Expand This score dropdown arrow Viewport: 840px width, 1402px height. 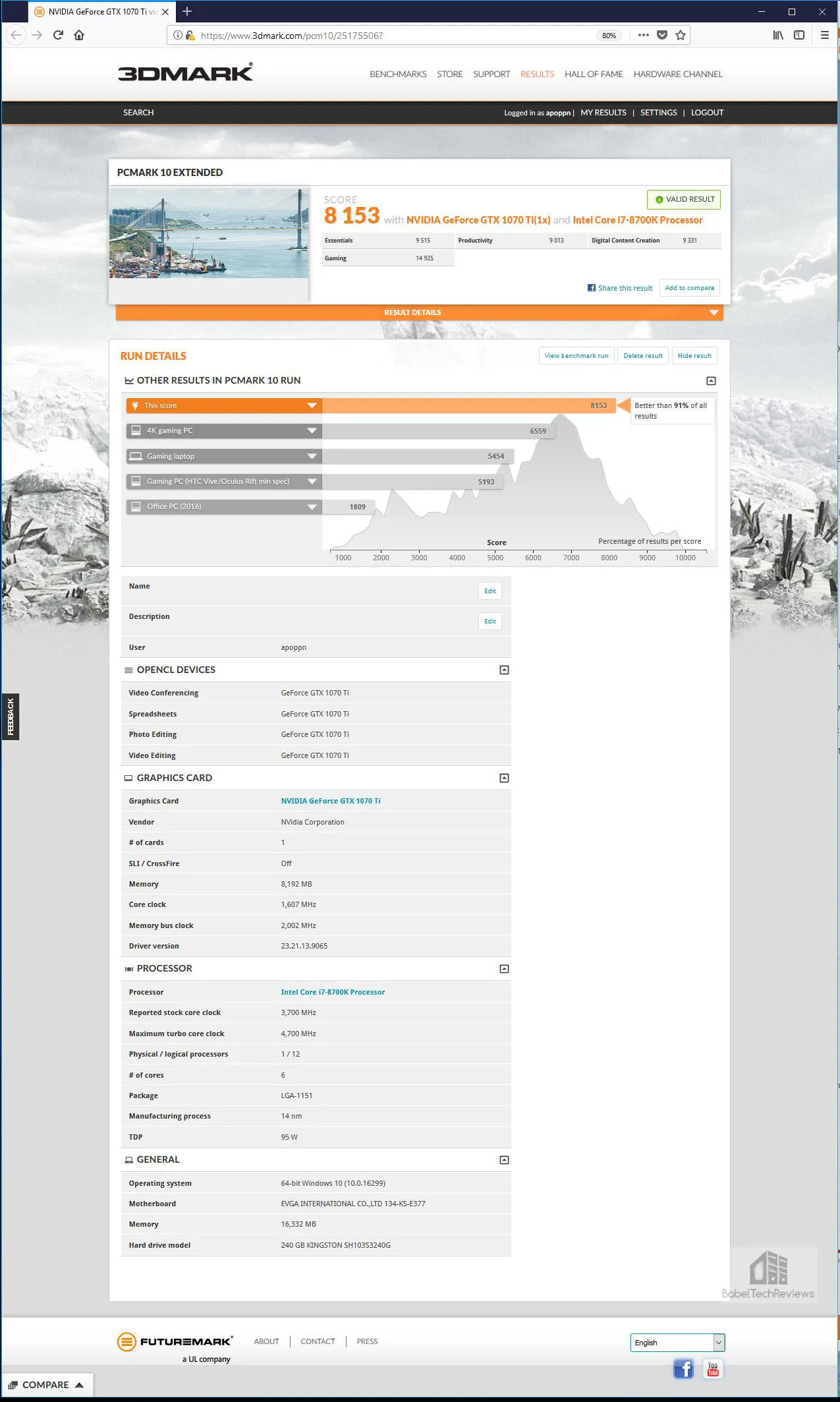(x=312, y=406)
